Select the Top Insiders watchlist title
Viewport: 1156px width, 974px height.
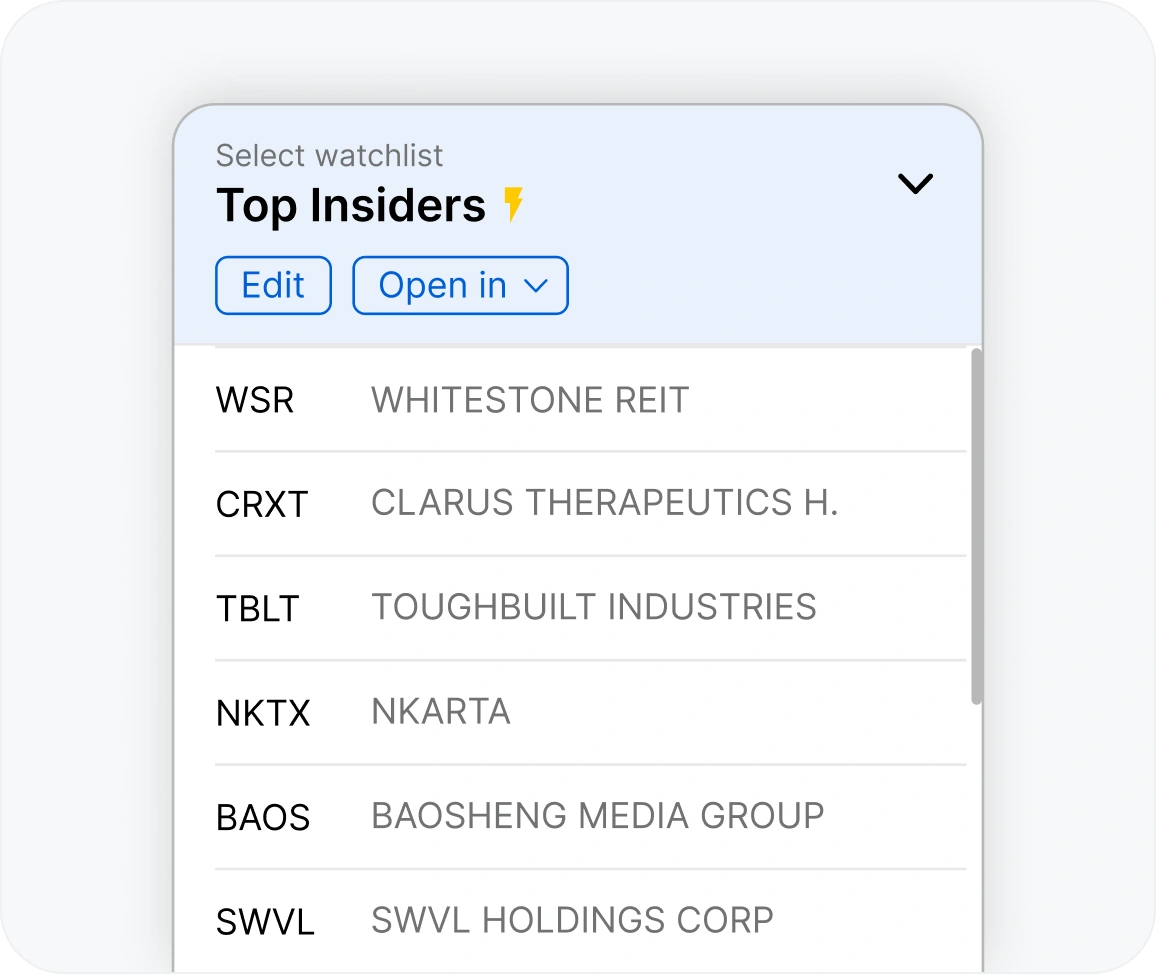(x=351, y=205)
